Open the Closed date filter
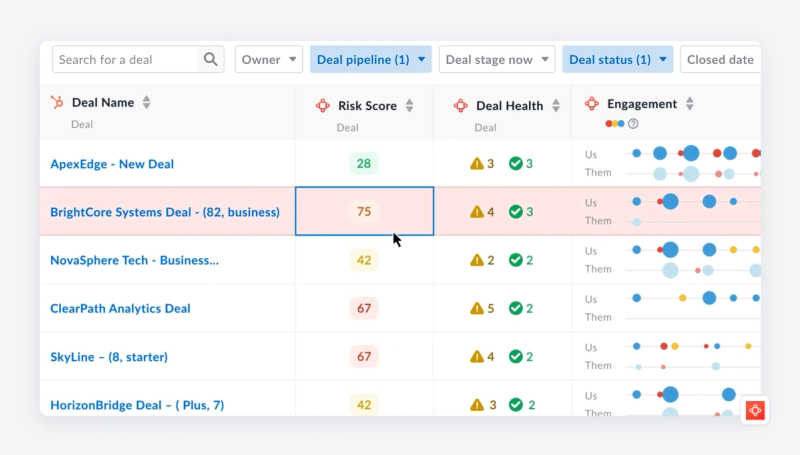 pyautogui.click(x=720, y=60)
